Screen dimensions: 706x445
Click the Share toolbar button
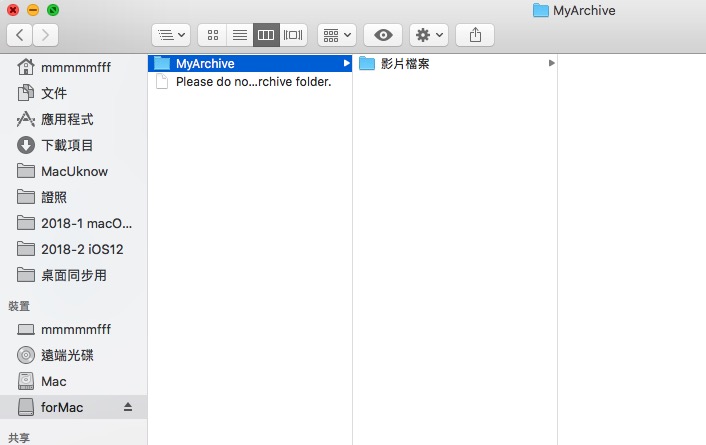click(475, 35)
